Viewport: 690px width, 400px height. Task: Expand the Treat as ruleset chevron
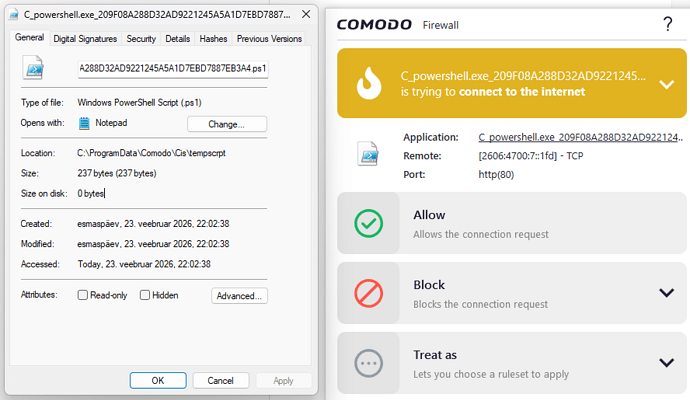[667, 362]
